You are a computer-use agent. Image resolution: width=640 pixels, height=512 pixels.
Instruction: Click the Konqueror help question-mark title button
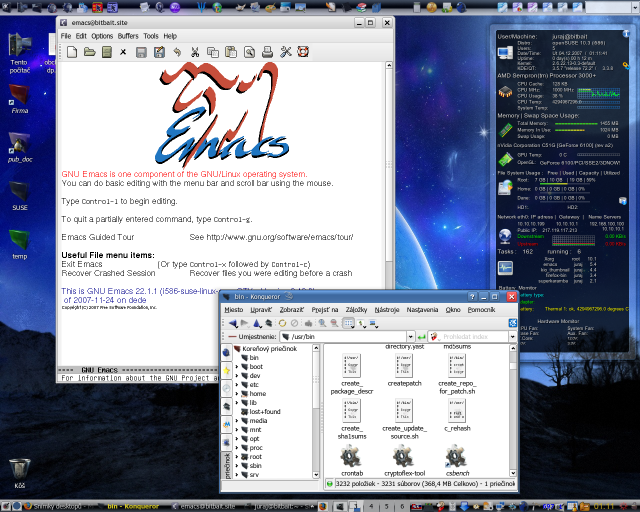(472, 297)
